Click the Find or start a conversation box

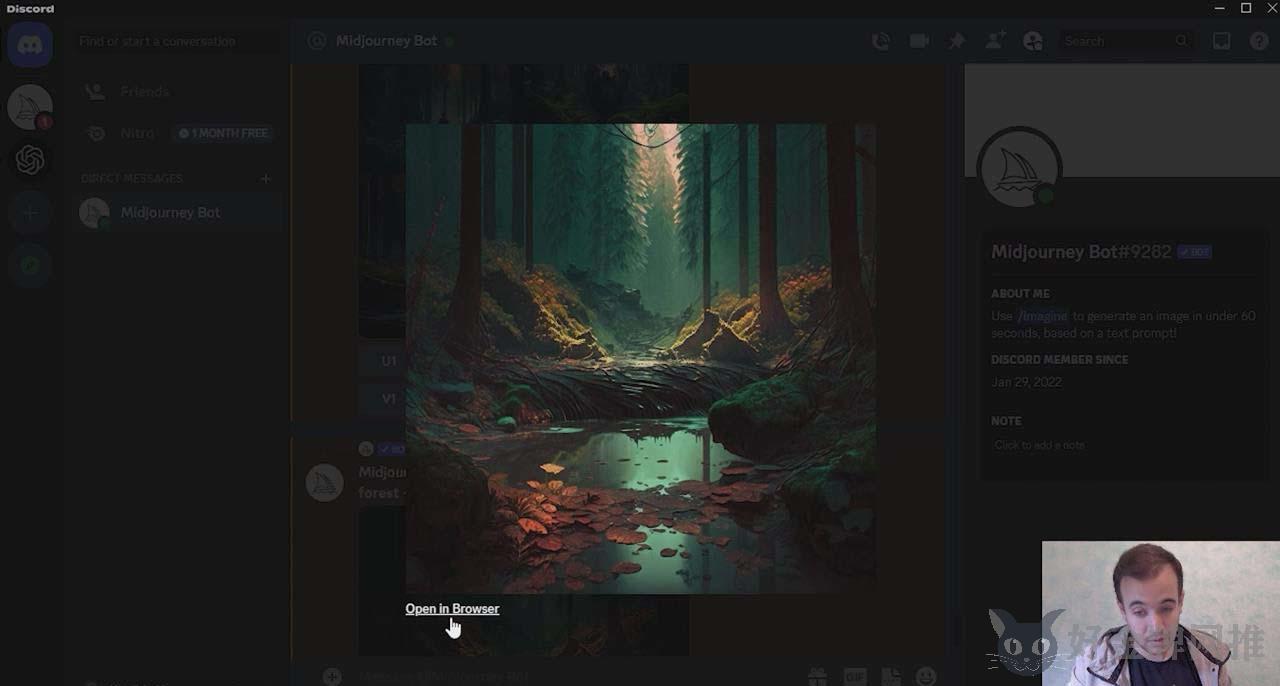[175, 41]
